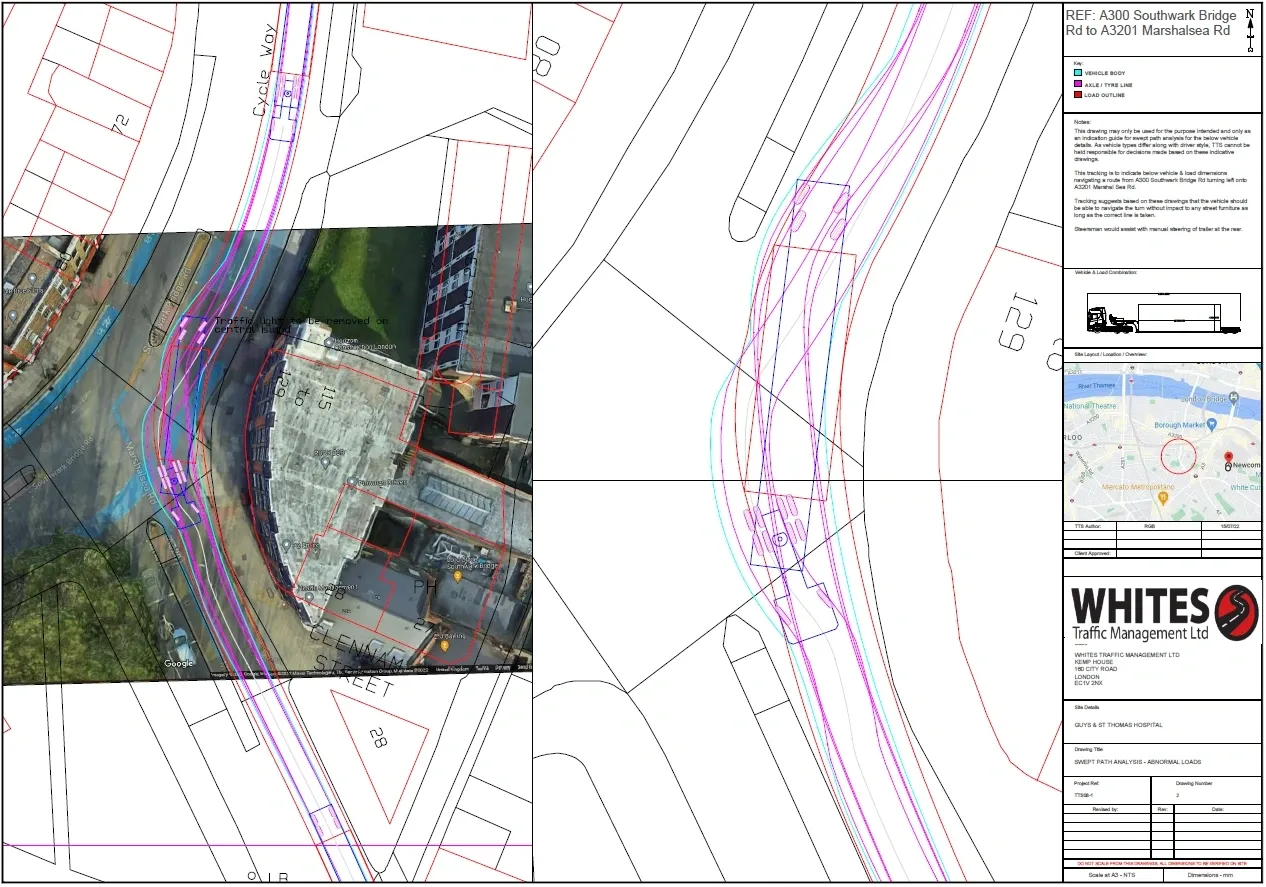Click the "River Thames" label on the overview map
The image size is (1266, 887).
(1096, 384)
